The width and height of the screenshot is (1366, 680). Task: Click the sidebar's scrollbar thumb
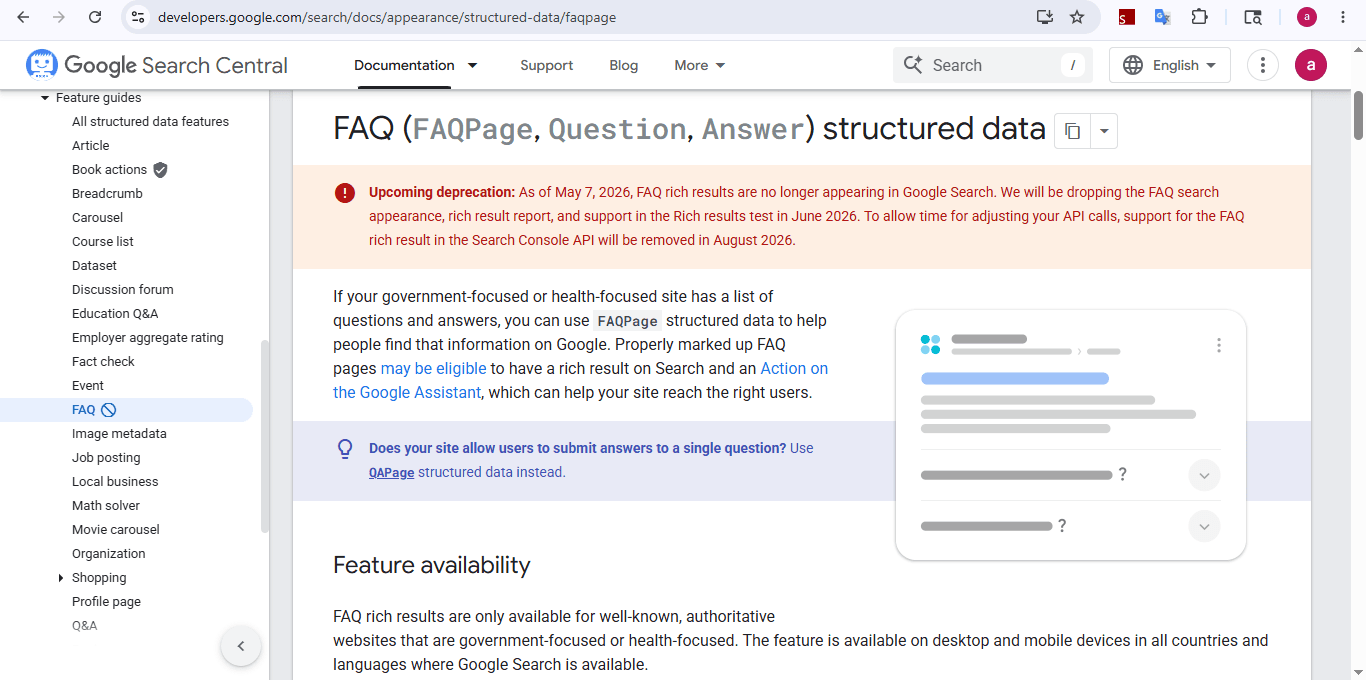[x=264, y=436]
